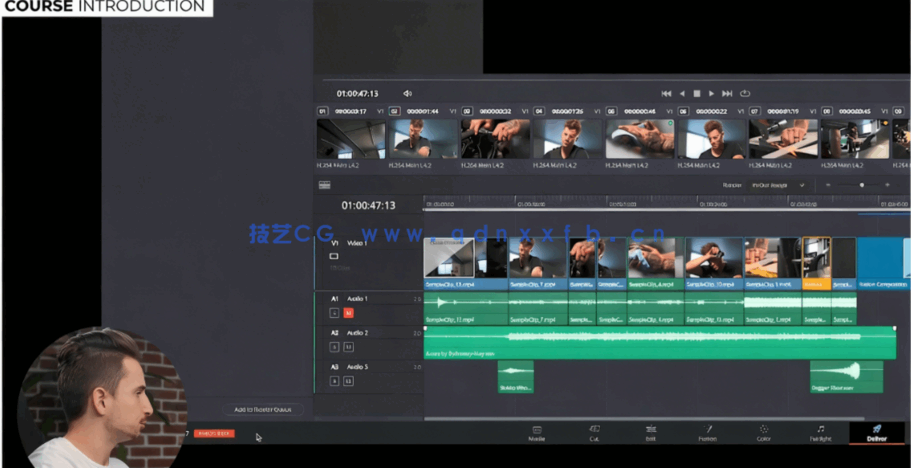911x468 pixels.
Task: Select A3 track label
Action: 335,367
